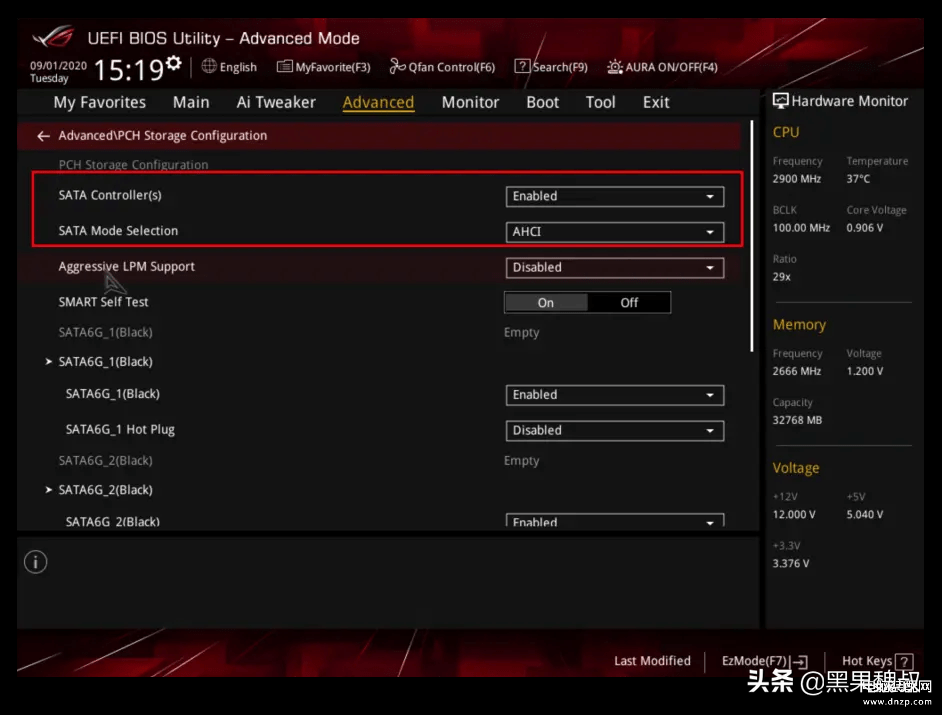942x715 pixels.
Task: Click the Qfan fan icon
Action: point(397,66)
